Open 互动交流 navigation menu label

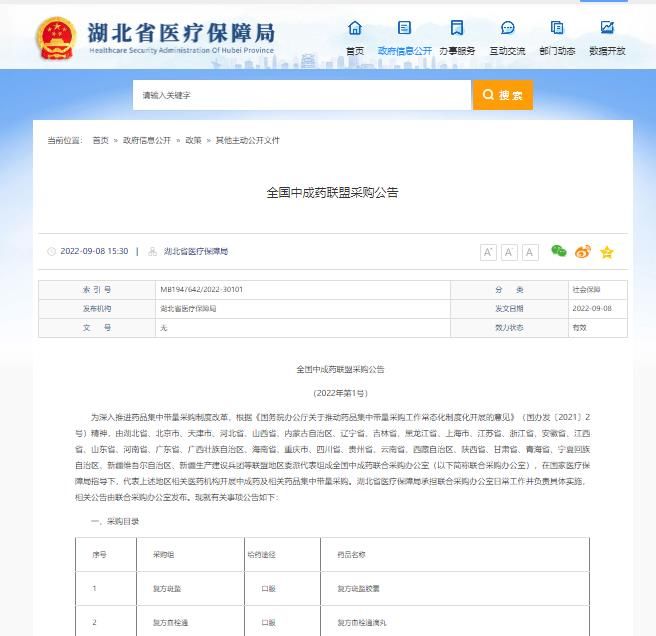(507, 51)
